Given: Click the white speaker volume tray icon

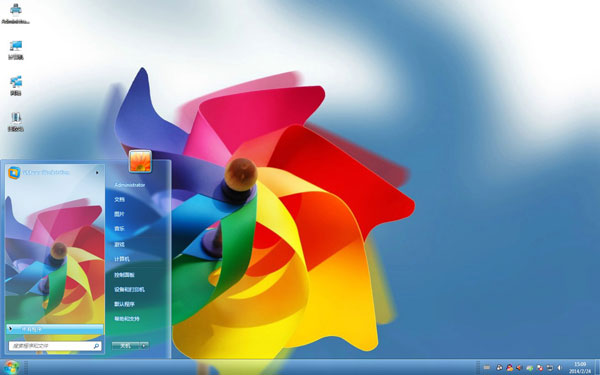Looking at the screenshot, I should point(559,367).
